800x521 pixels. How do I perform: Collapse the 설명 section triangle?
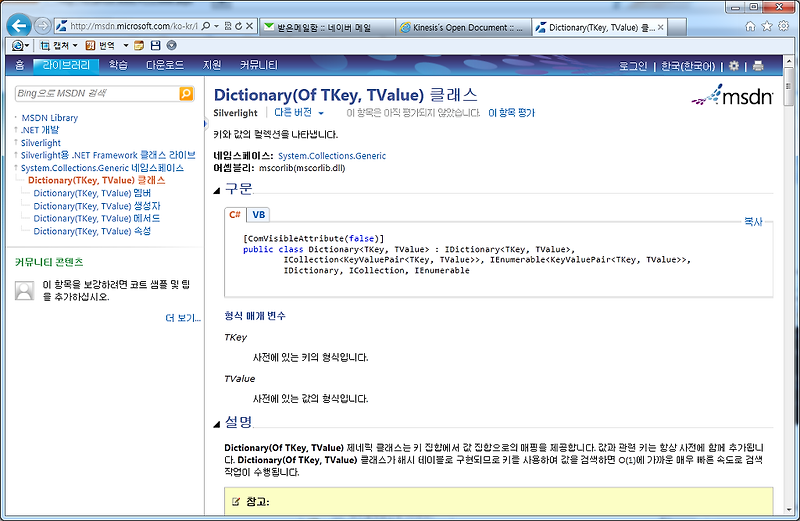[x=217, y=424]
